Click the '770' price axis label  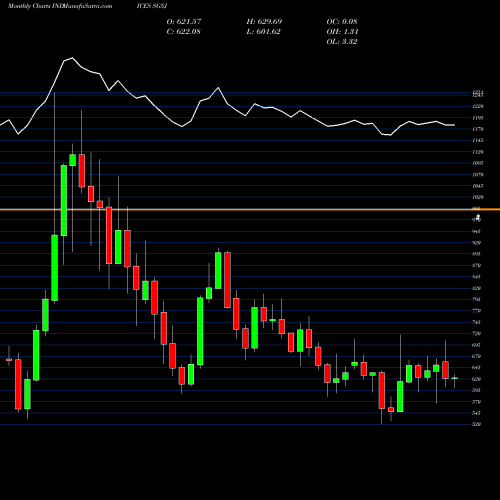tap(477, 311)
